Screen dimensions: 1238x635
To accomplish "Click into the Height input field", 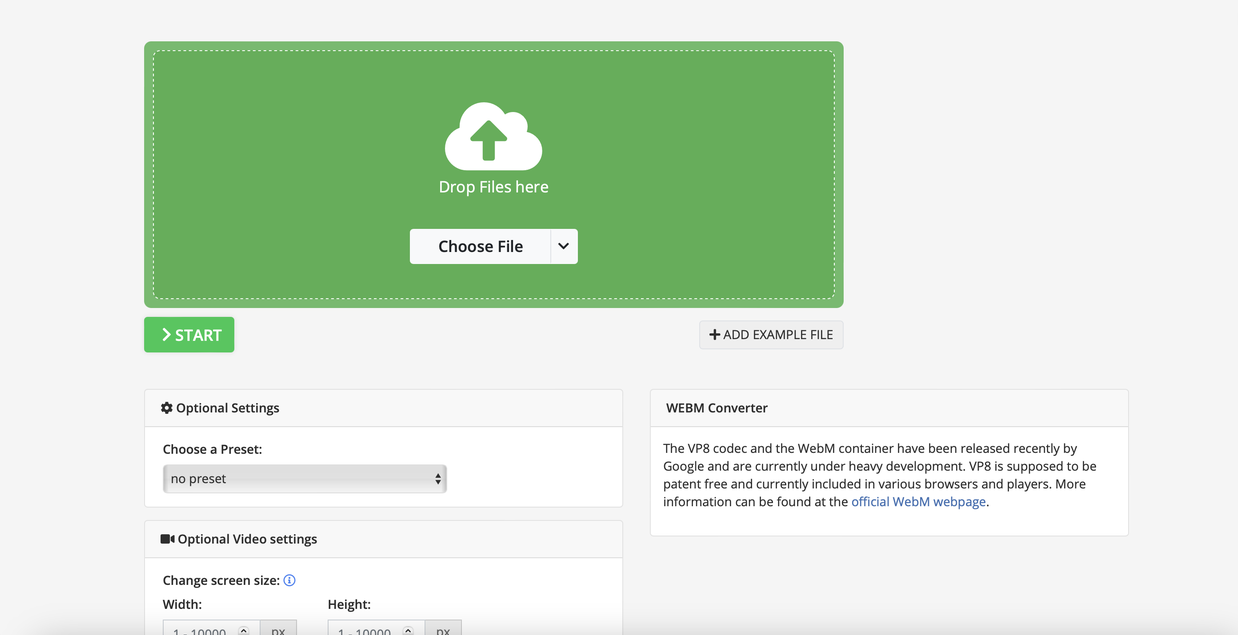I will tap(376, 628).
